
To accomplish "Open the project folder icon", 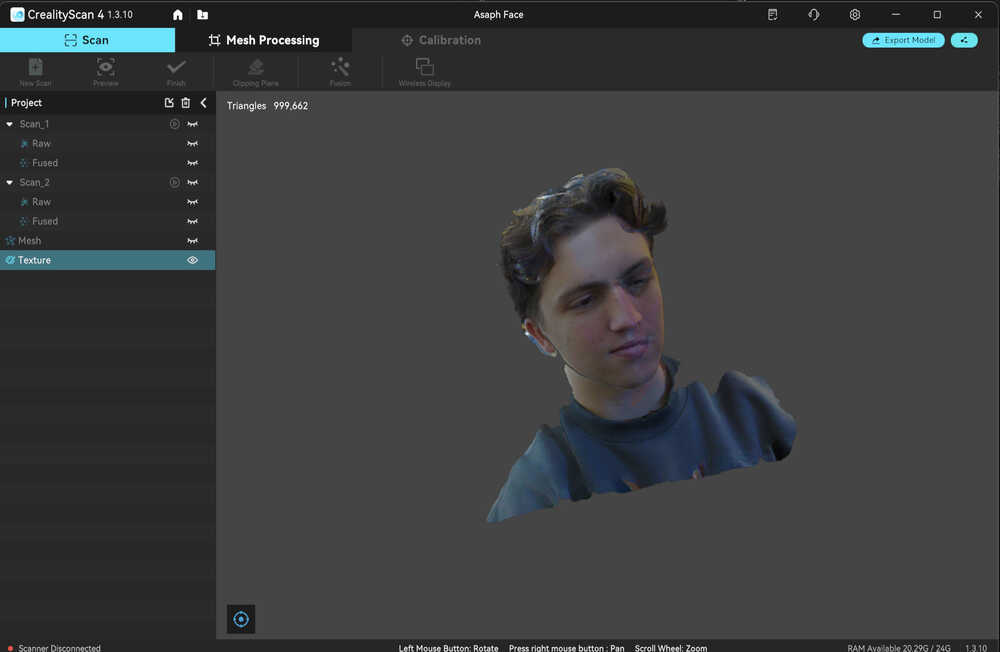I will (x=203, y=15).
